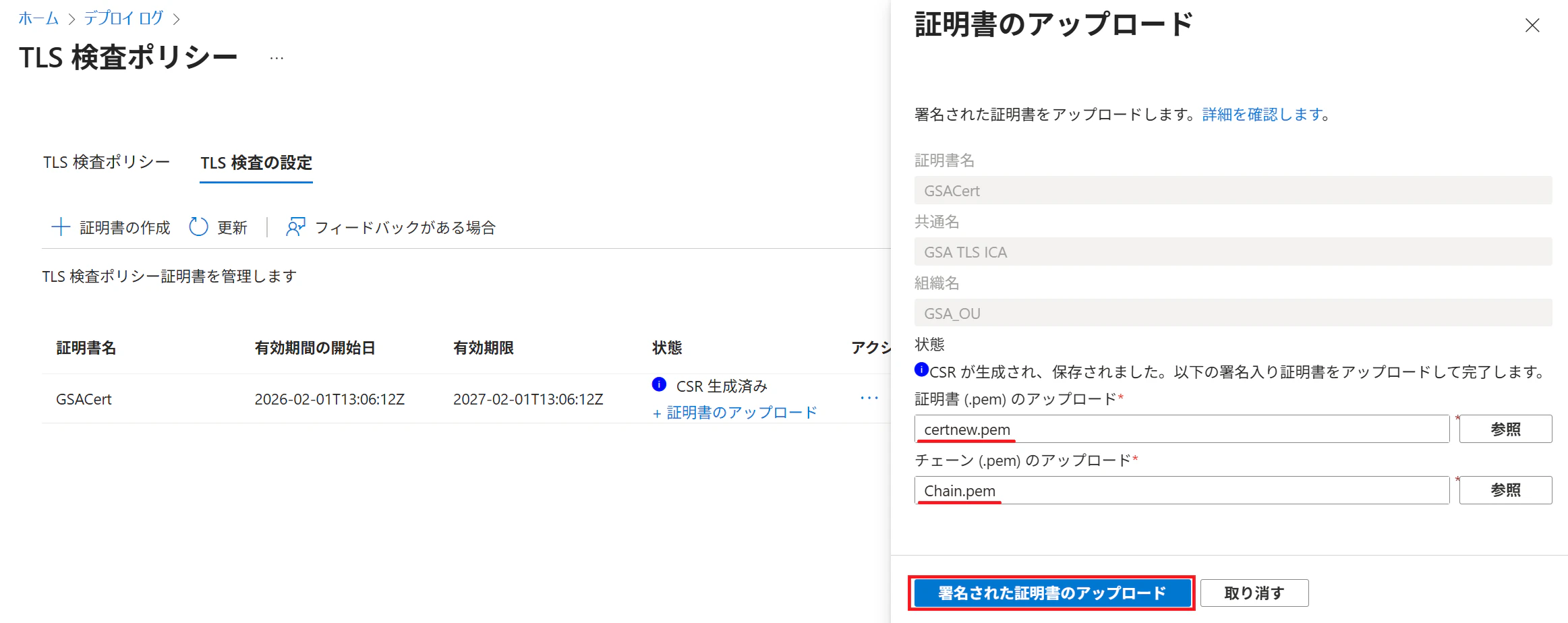Click the Chain.pem chain file field
Viewport: 1568px width, 623px height.
1182,490
